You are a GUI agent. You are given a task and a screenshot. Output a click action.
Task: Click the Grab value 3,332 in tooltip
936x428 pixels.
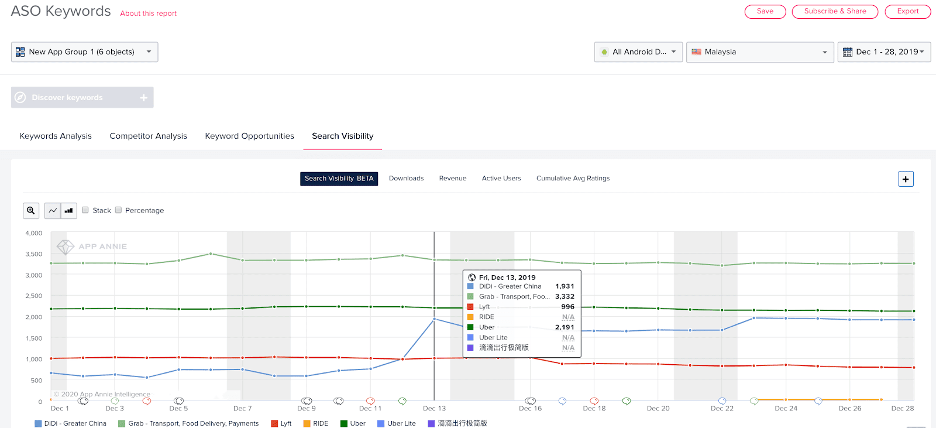[564, 297]
